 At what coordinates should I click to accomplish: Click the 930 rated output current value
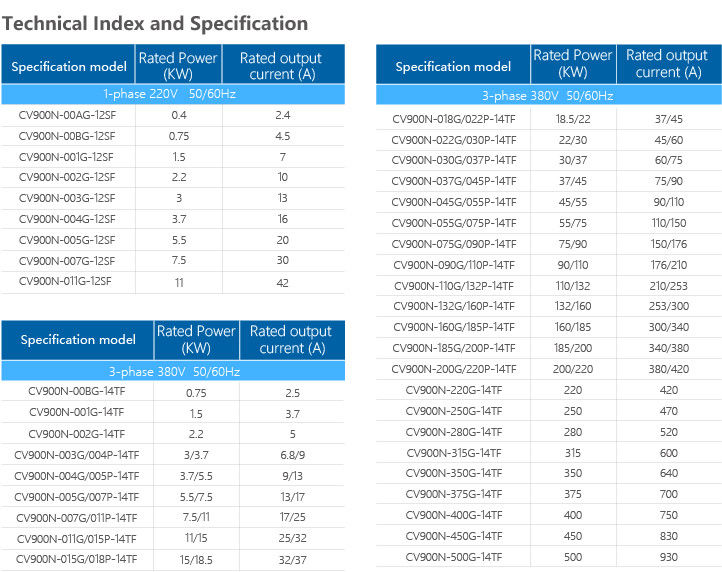pos(669,556)
